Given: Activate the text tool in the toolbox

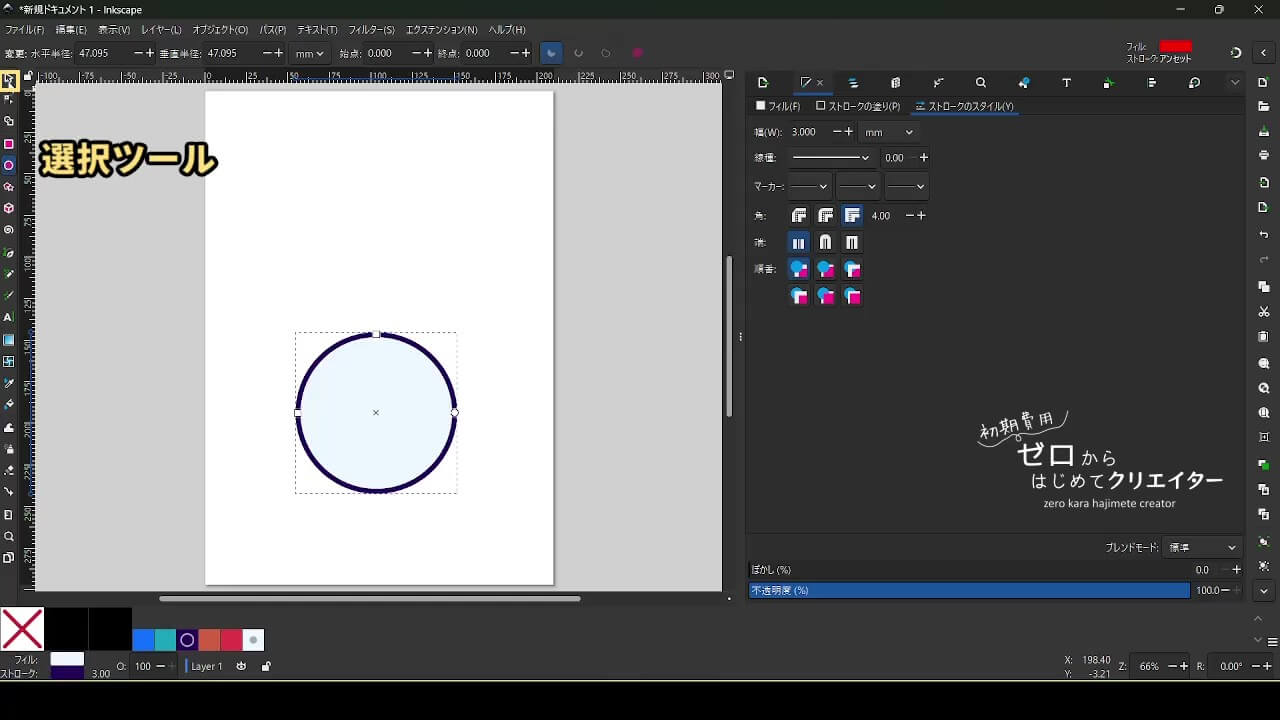Looking at the screenshot, I should tap(9, 317).
